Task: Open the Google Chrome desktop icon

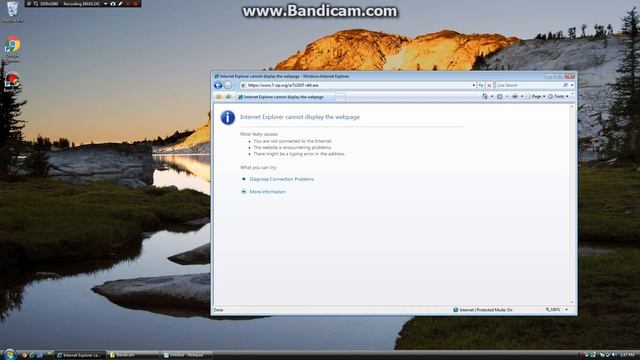Action: [x=12, y=48]
